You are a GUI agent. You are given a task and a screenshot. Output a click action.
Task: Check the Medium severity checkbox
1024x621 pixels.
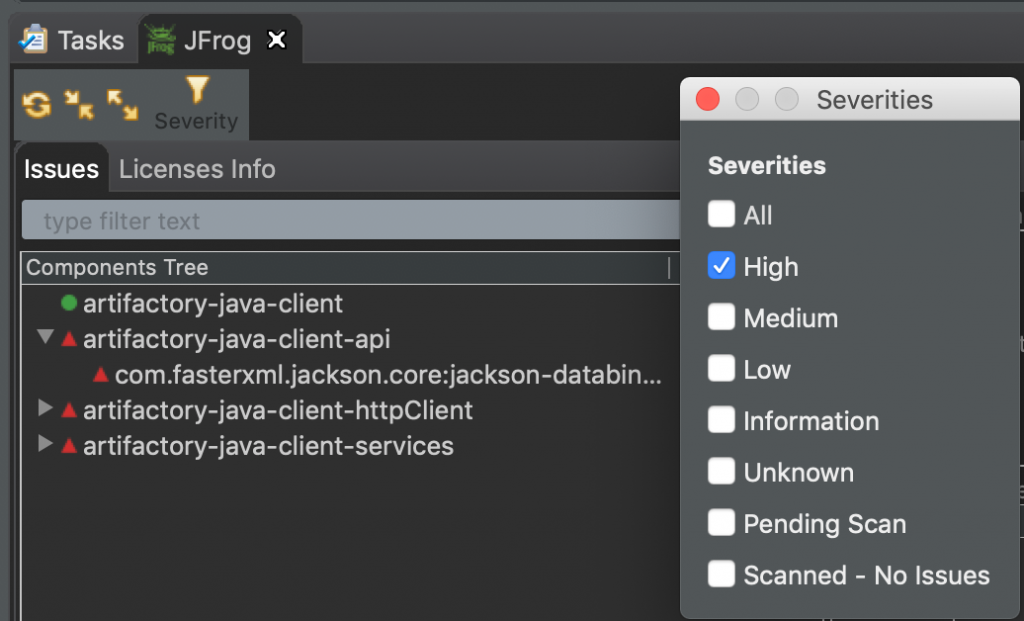tap(721, 318)
